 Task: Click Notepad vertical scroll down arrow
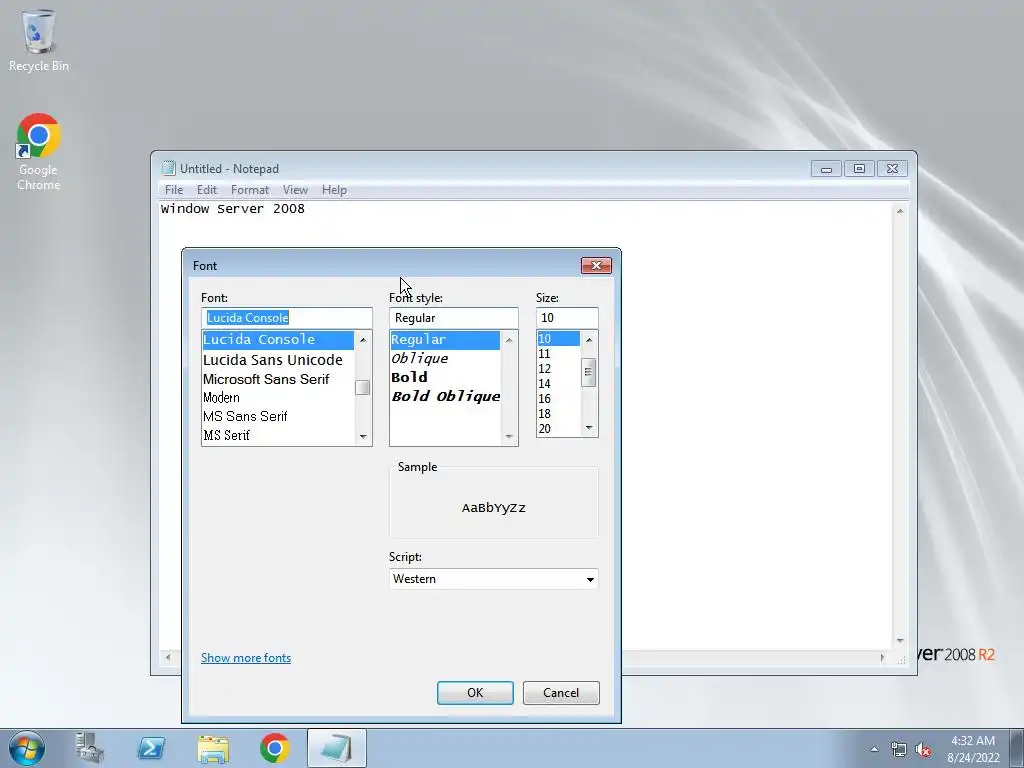(x=901, y=641)
